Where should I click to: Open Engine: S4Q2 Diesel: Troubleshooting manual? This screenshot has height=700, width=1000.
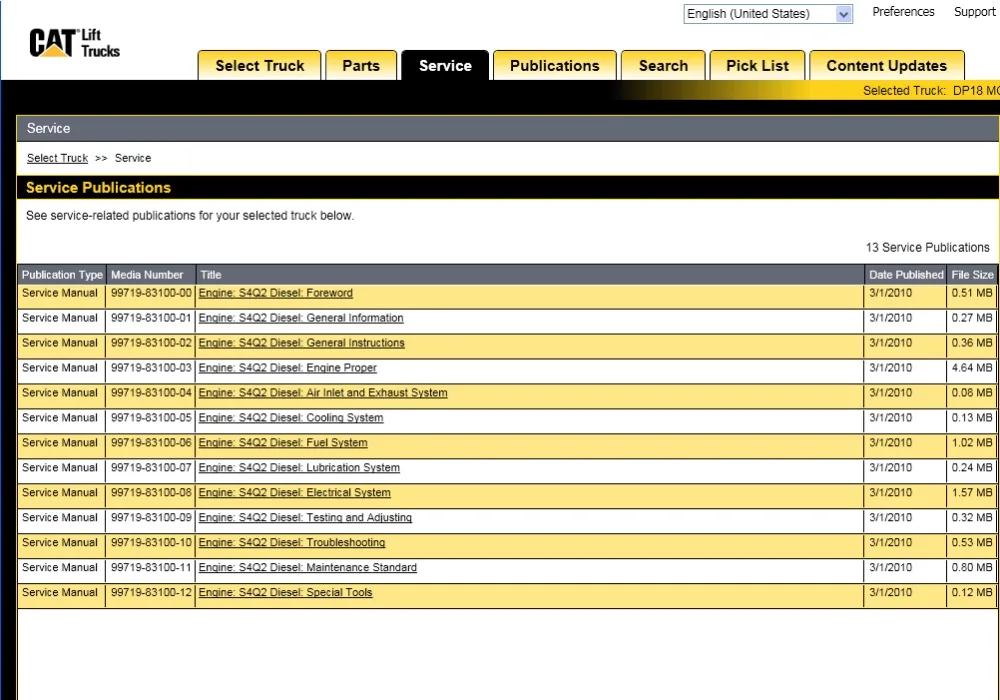pos(292,543)
